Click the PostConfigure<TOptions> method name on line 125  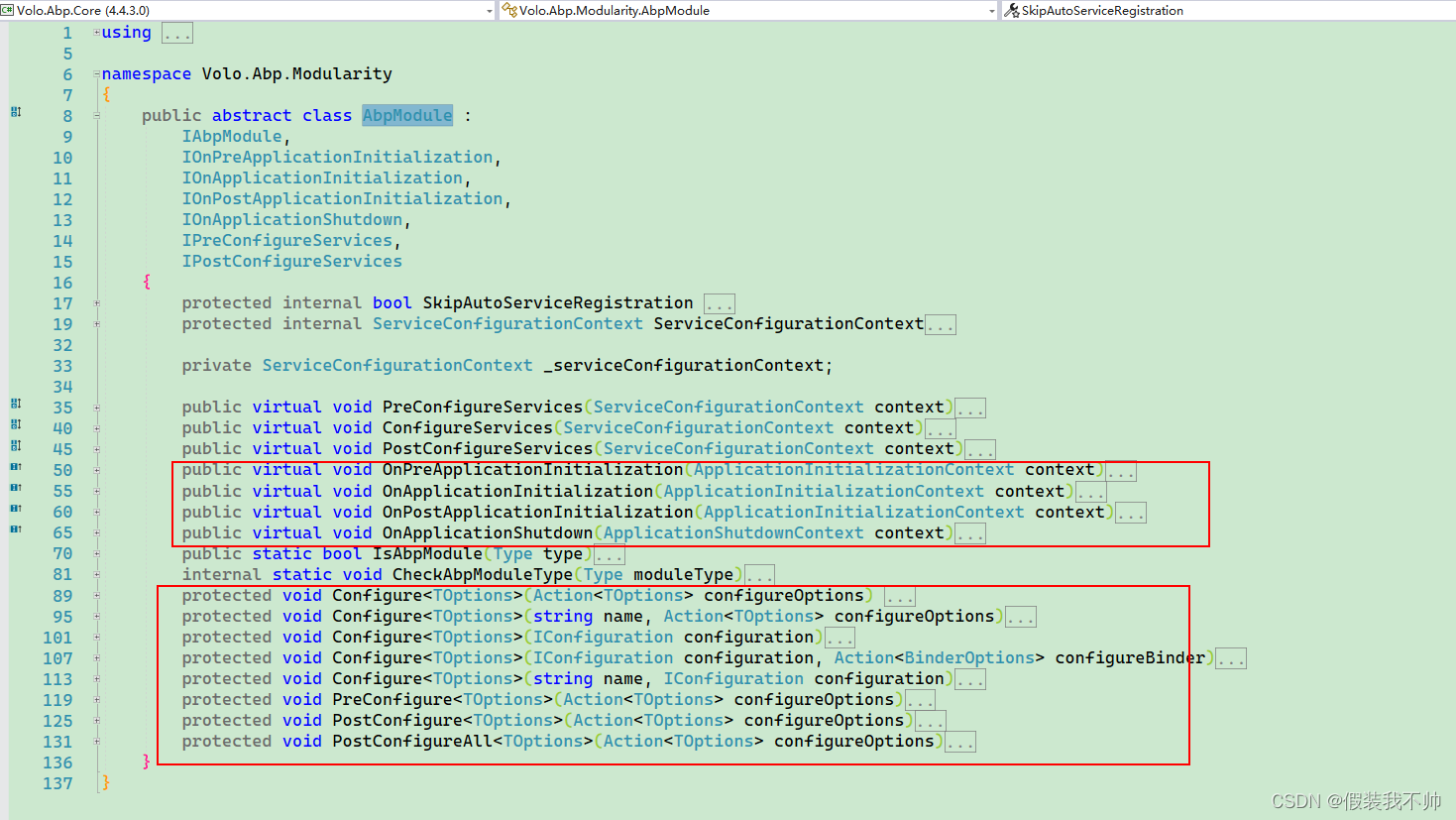(x=448, y=720)
